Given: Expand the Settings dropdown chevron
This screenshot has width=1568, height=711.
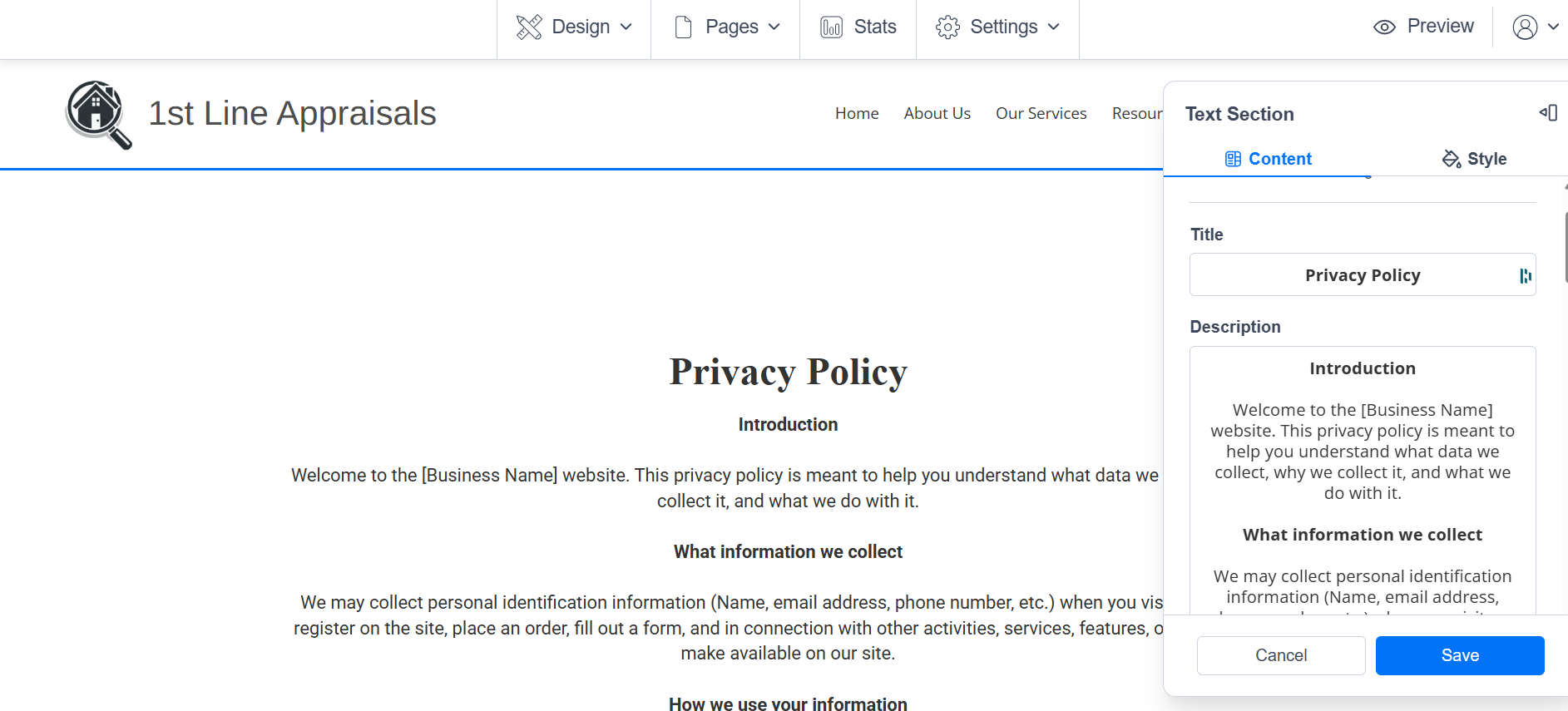Looking at the screenshot, I should (1054, 27).
